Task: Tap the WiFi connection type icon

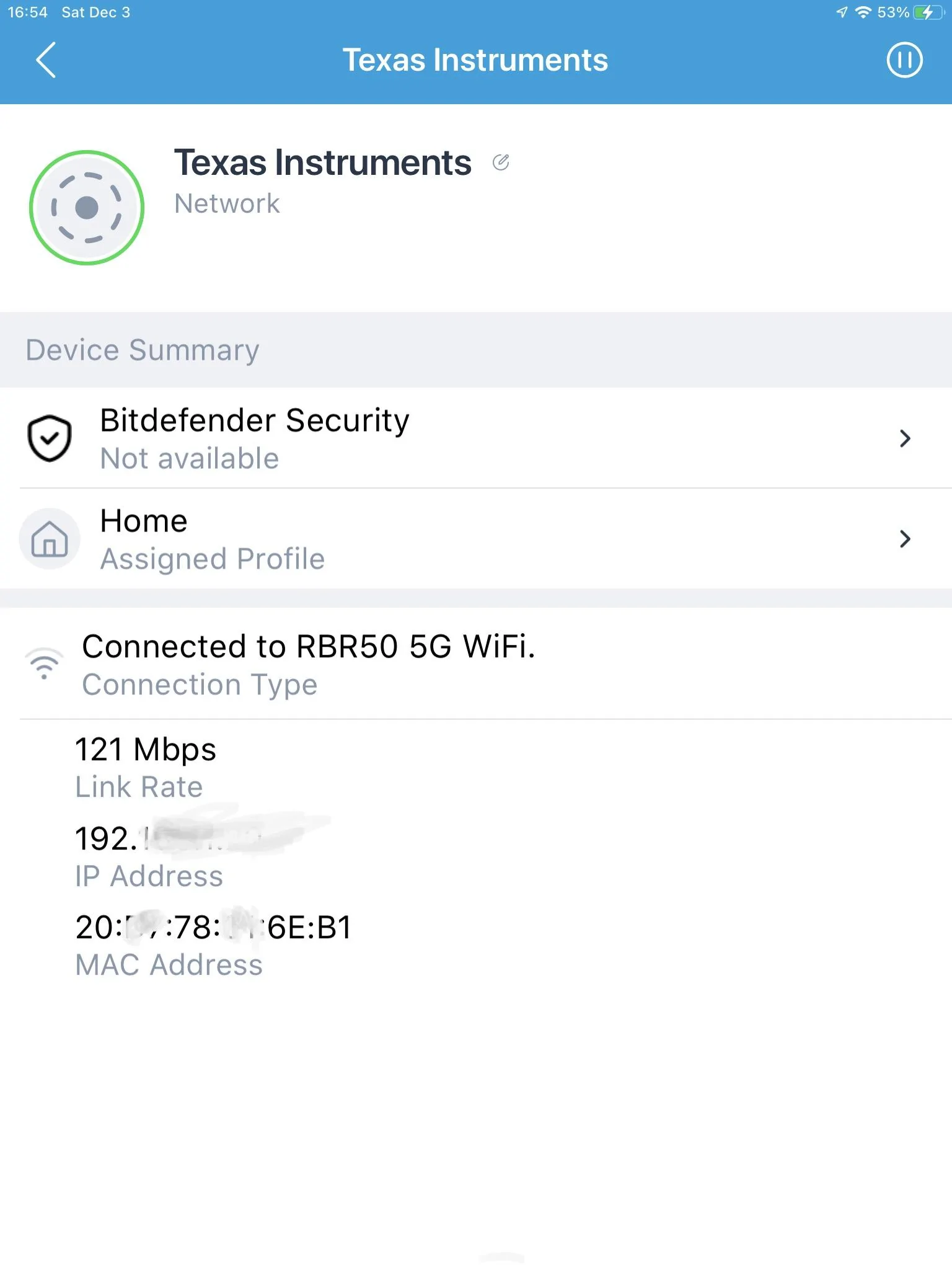Action: coord(44,664)
